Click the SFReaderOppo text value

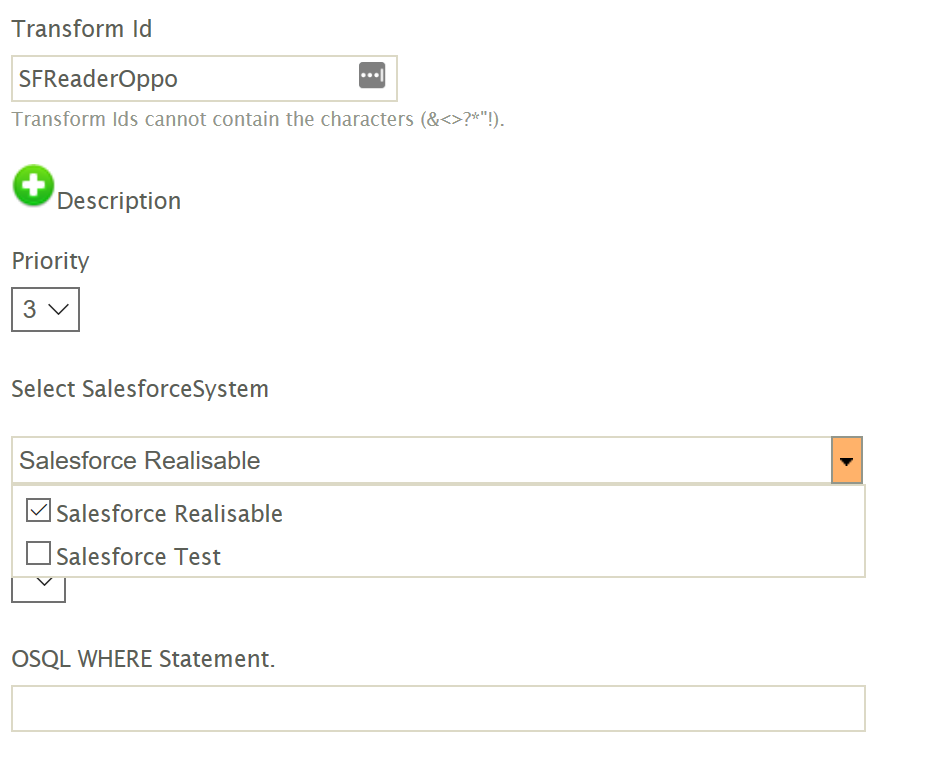98,79
